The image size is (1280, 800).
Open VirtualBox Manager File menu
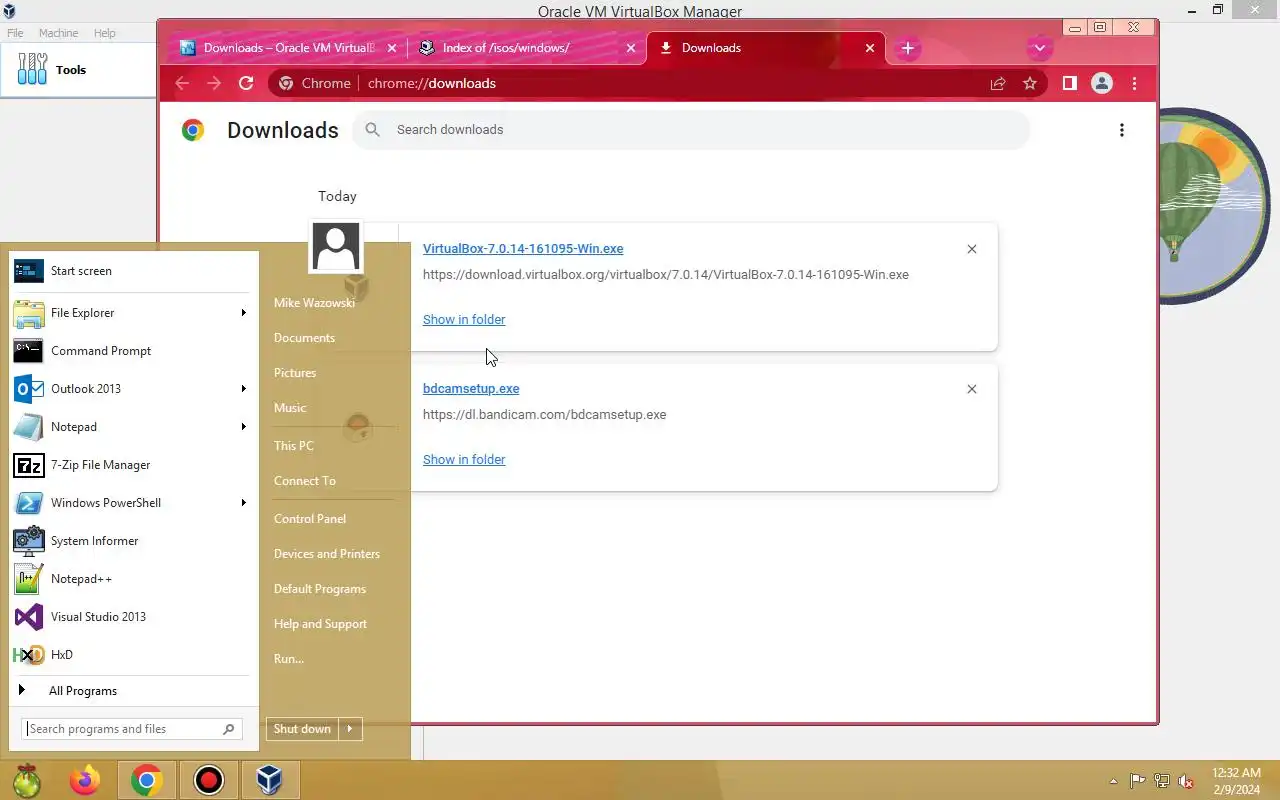pos(15,33)
